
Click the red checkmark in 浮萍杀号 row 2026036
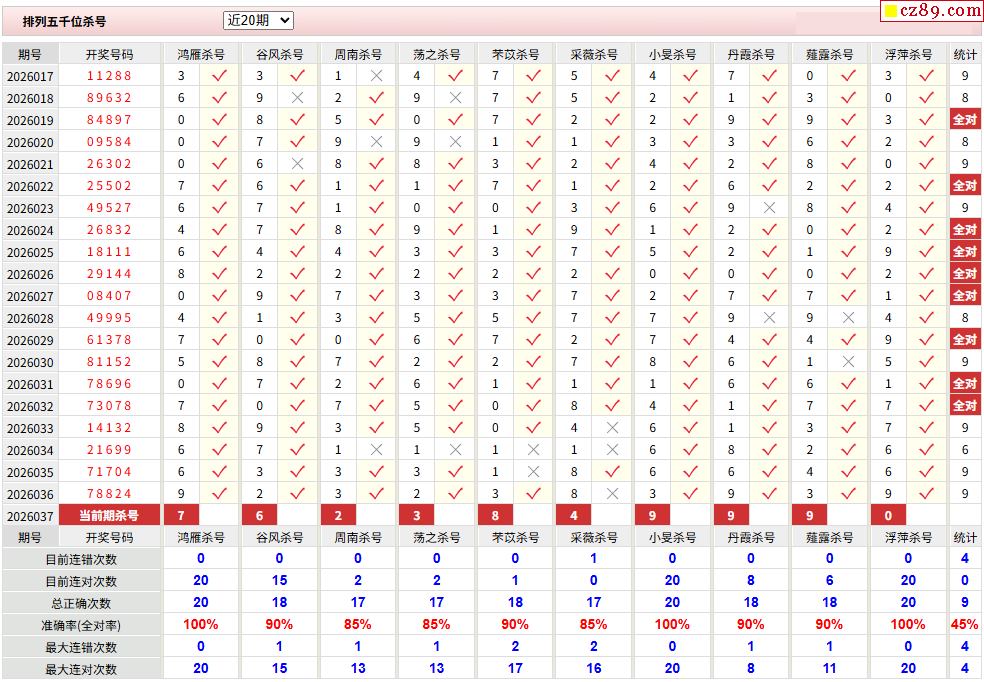point(926,494)
